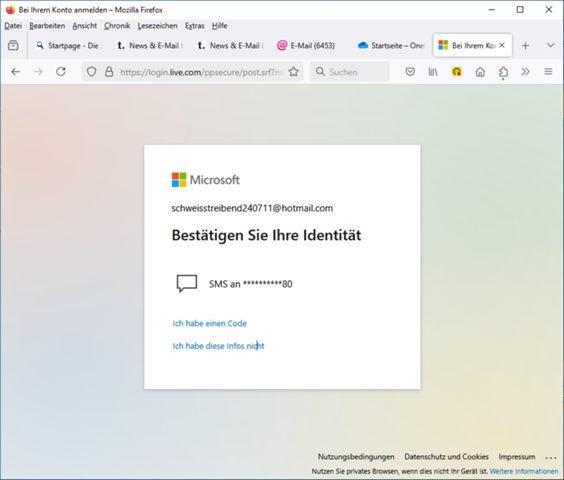This screenshot has width=564, height=480.
Task: Open Datenschutz und Cookies link
Action: click(446, 457)
